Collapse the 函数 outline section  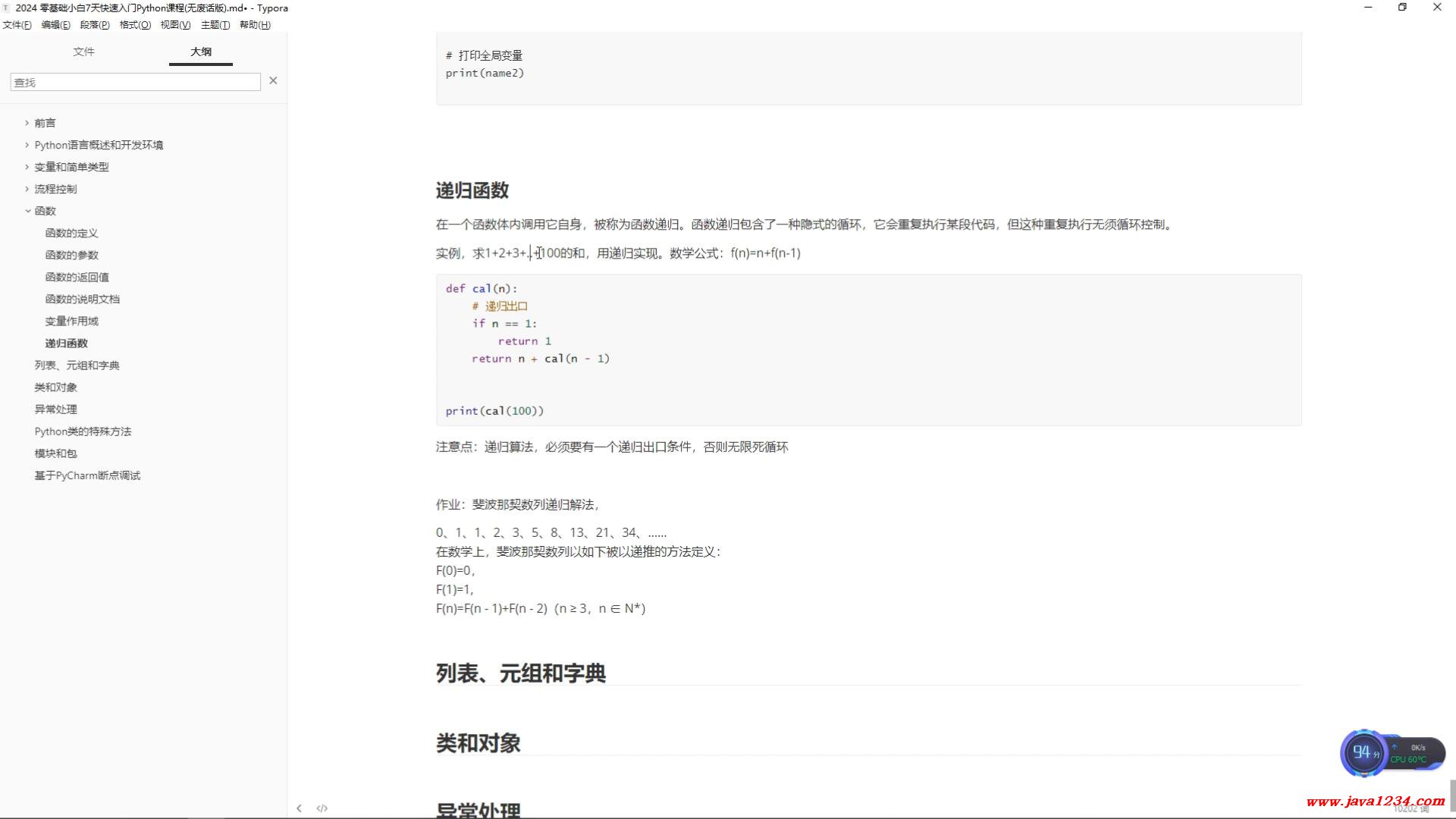click(27, 211)
